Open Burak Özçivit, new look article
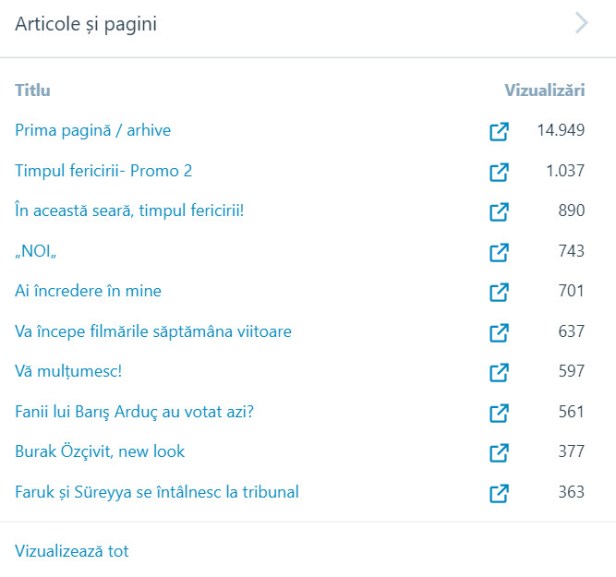Viewport: 616px width, 577px height. (x=100, y=451)
